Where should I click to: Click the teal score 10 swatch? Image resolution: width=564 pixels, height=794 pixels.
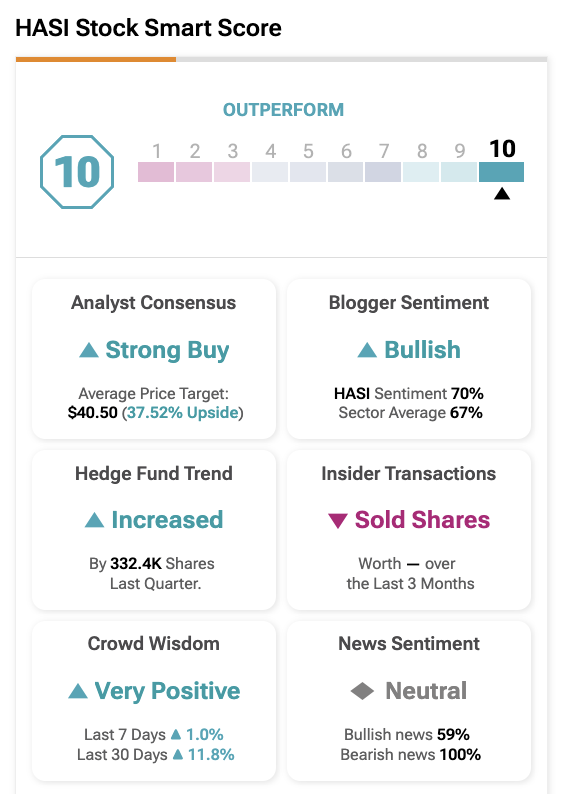pos(501,172)
